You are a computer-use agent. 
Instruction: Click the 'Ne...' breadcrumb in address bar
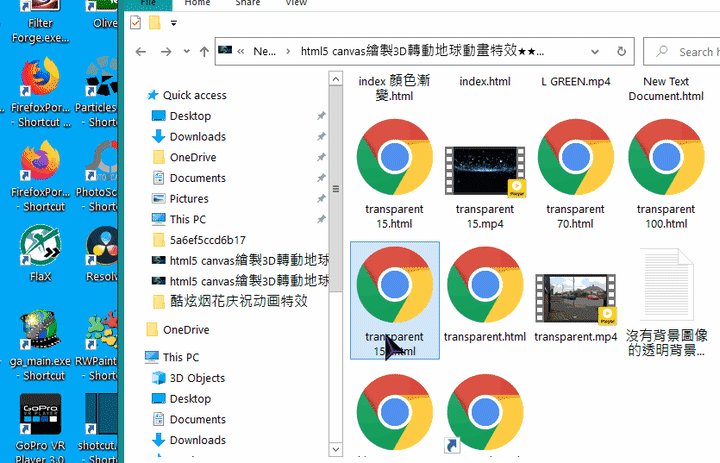(264, 51)
